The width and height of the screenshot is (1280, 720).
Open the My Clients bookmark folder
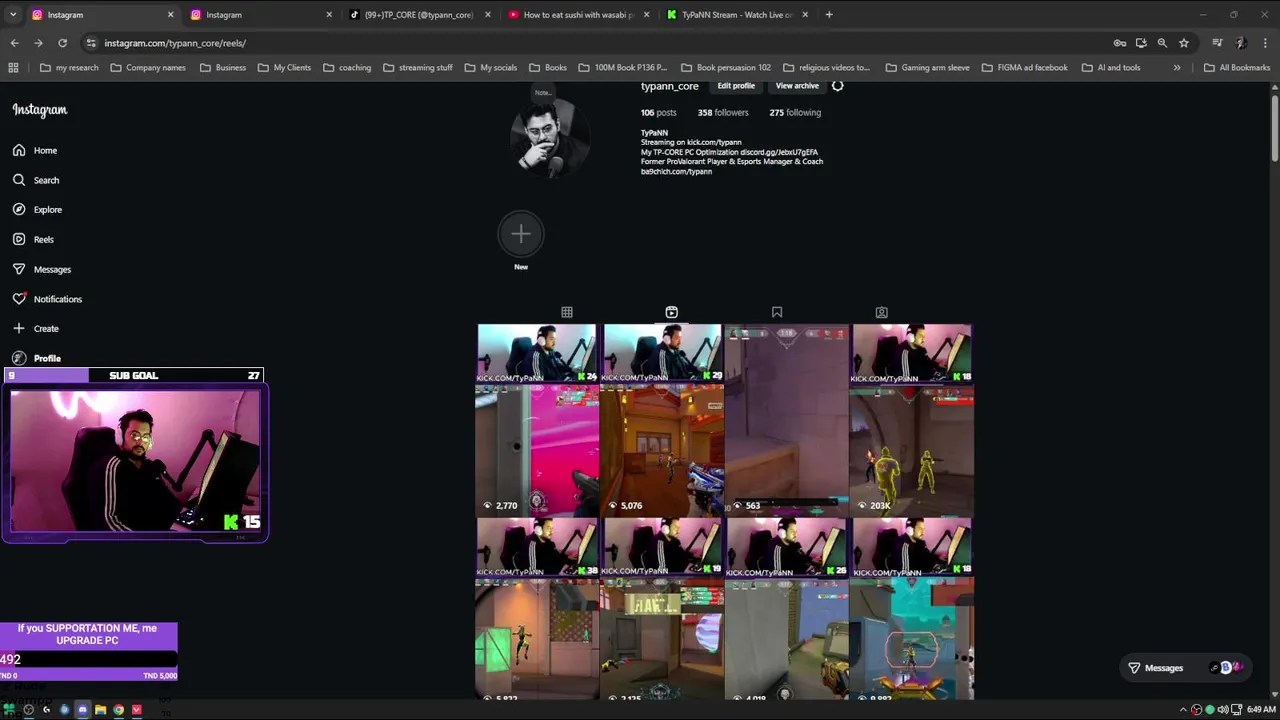(284, 68)
